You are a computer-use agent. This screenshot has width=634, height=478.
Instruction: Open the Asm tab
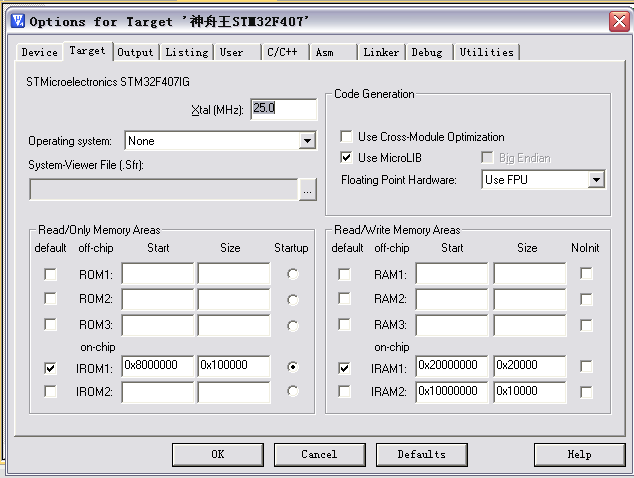tap(332, 53)
